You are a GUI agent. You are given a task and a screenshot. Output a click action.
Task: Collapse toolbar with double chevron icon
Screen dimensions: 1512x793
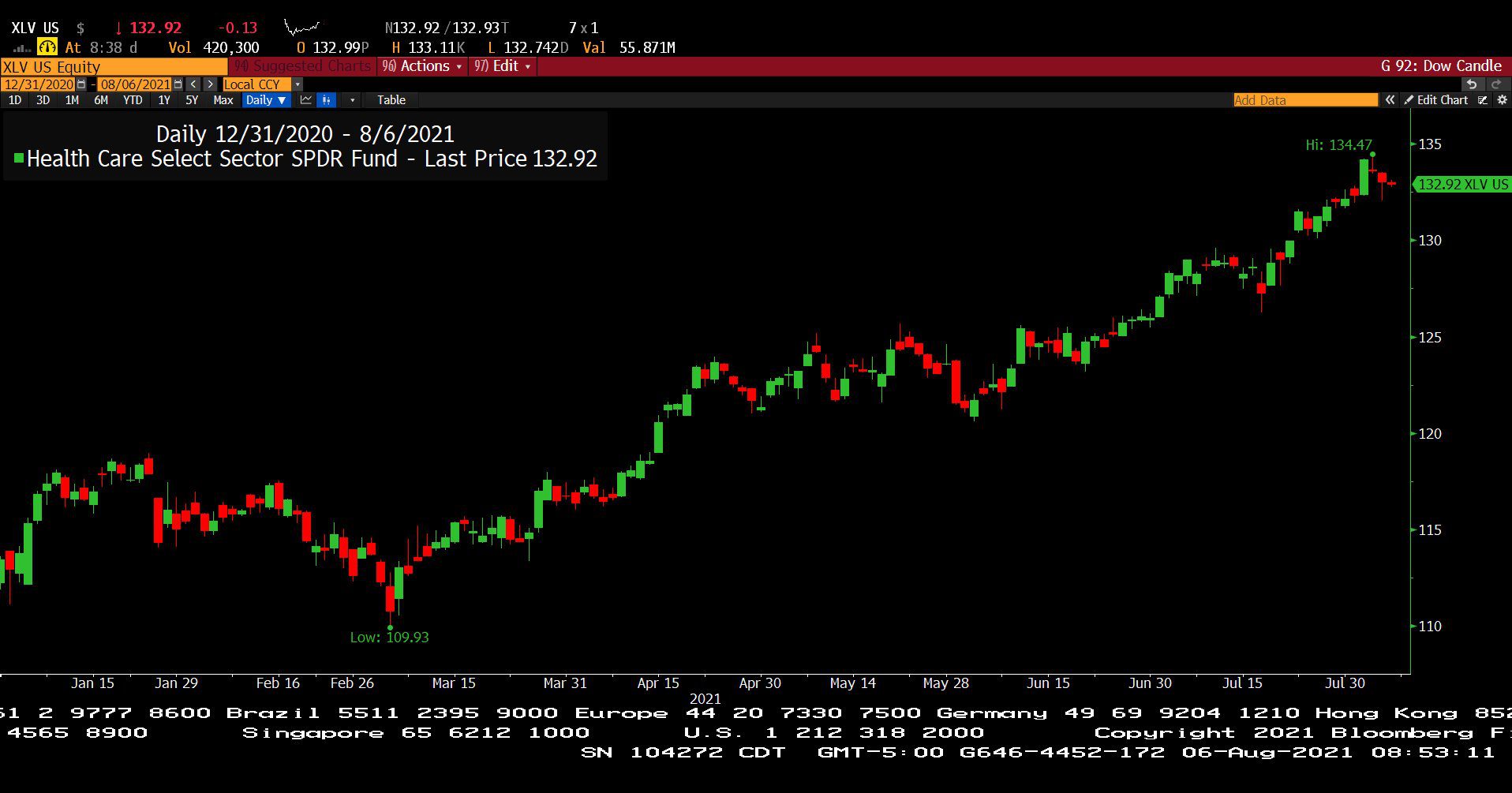tap(1390, 100)
